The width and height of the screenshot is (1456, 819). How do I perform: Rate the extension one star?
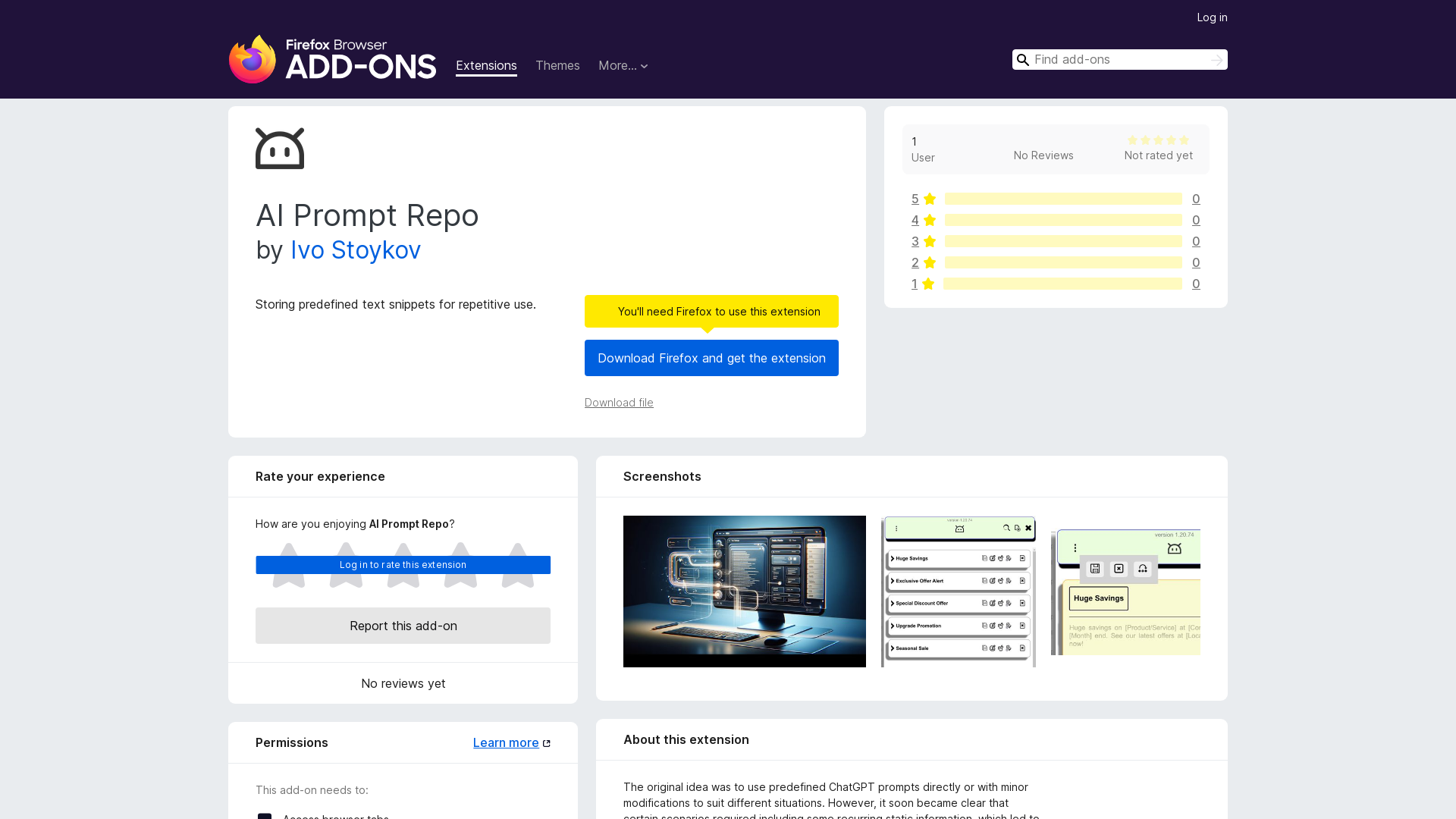click(x=289, y=565)
